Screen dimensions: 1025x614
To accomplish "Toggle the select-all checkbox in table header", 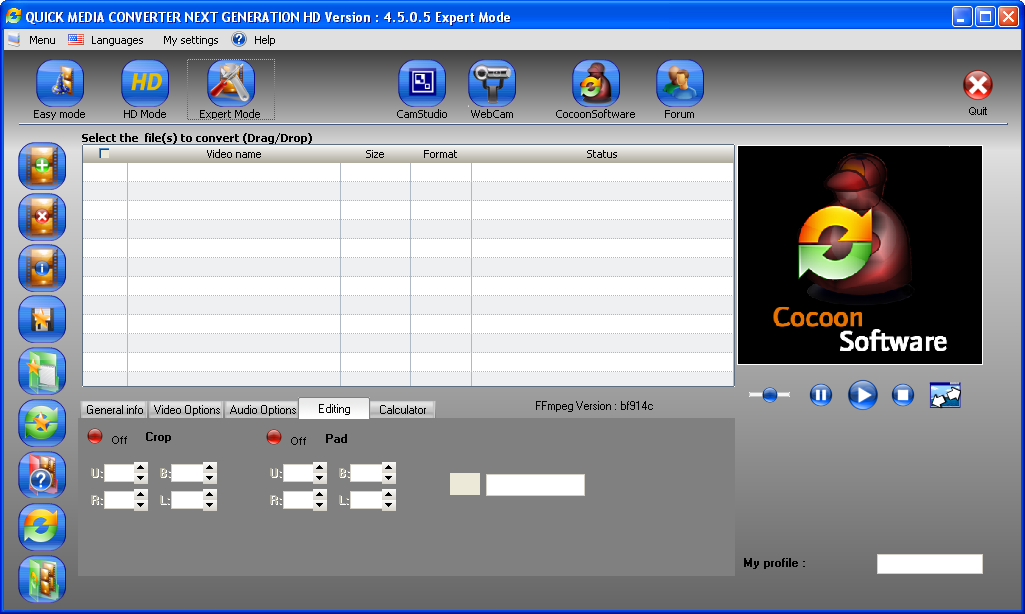I will click(x=104, y=154).
